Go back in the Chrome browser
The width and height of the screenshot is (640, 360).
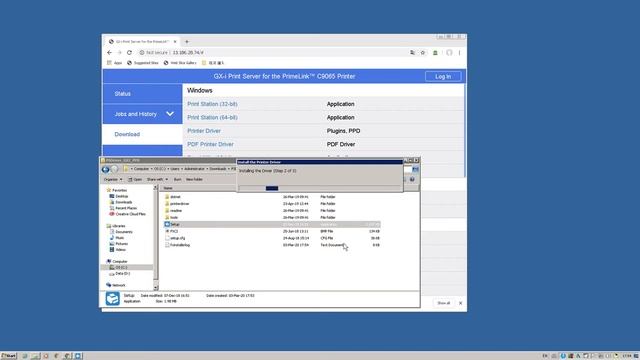coord(109,53)
